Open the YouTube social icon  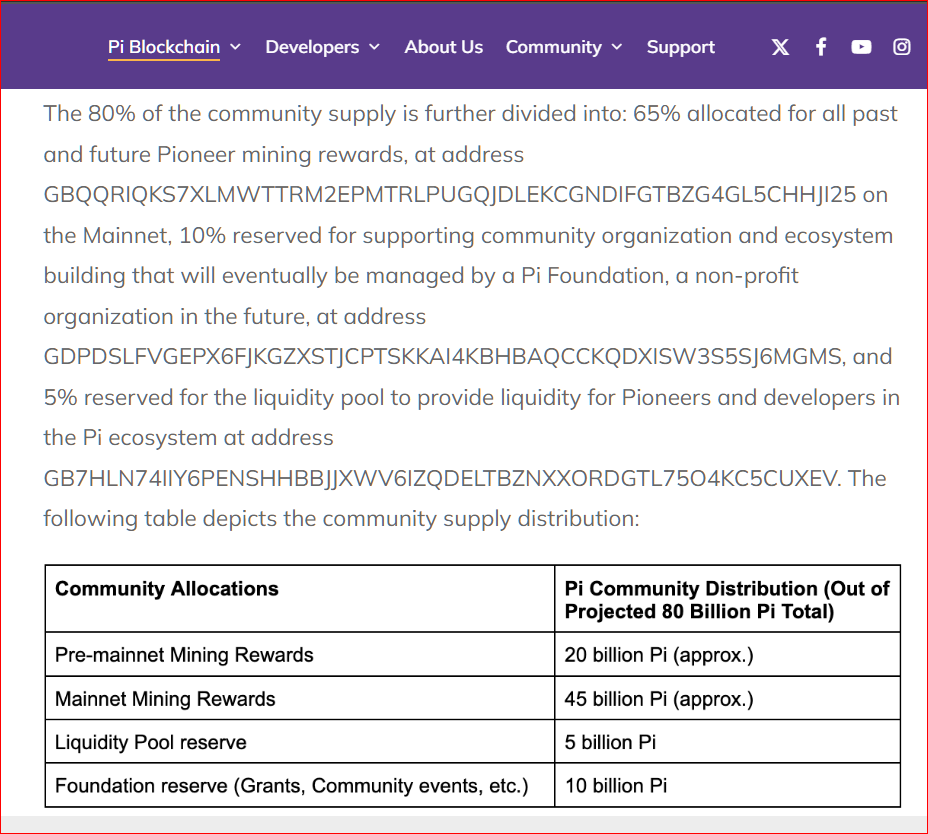coord(861,47)
